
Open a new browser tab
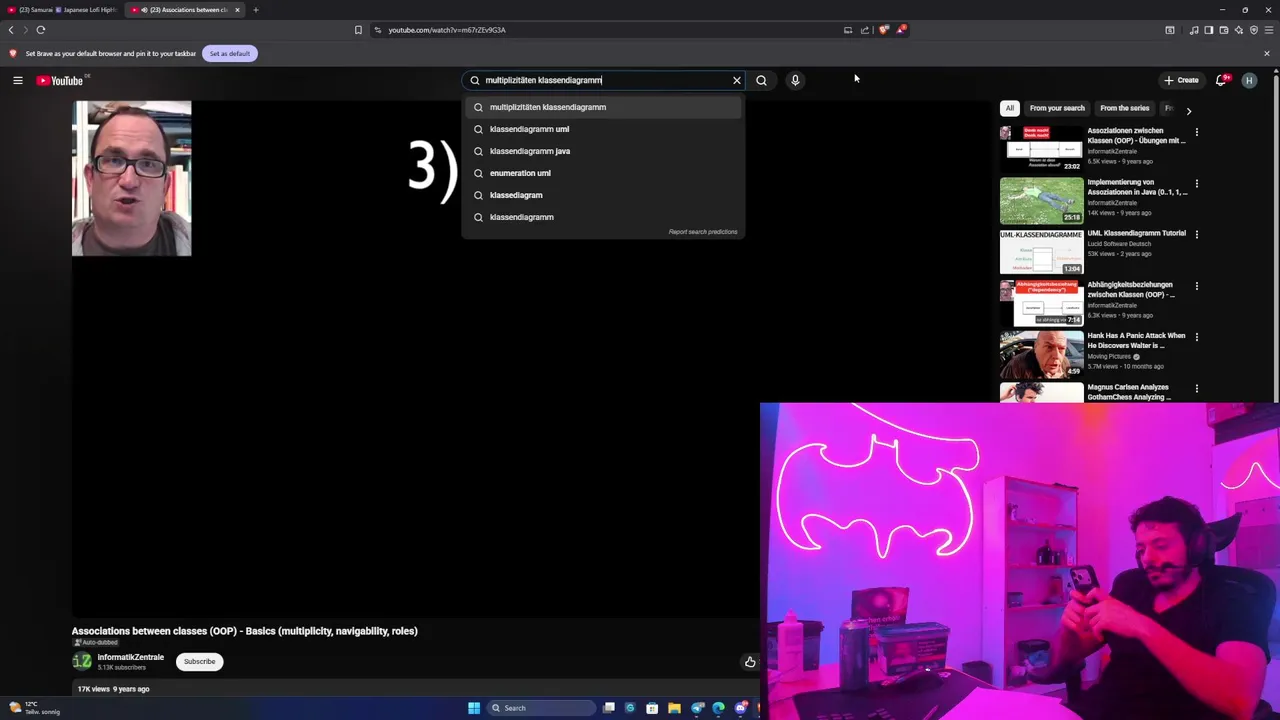256,10
